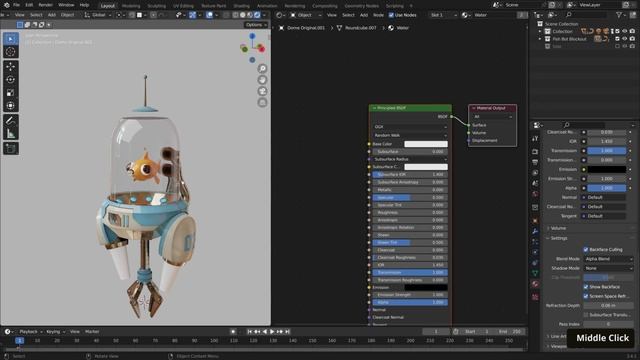Open the Material properties tab
Viewport: 640px width, 360px height.
tap(535, 284)
